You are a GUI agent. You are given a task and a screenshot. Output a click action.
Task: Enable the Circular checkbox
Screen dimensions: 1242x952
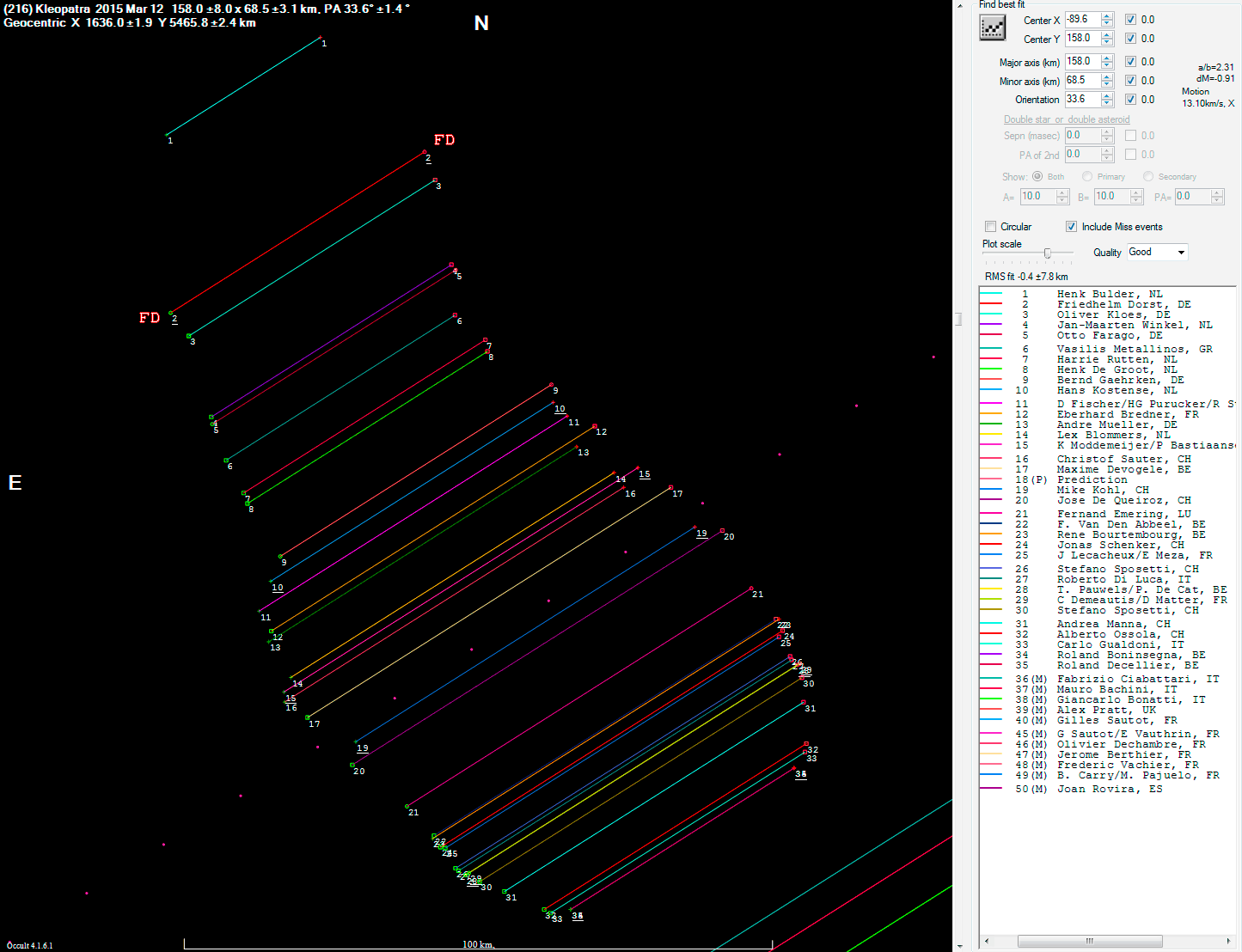point(991,227)
